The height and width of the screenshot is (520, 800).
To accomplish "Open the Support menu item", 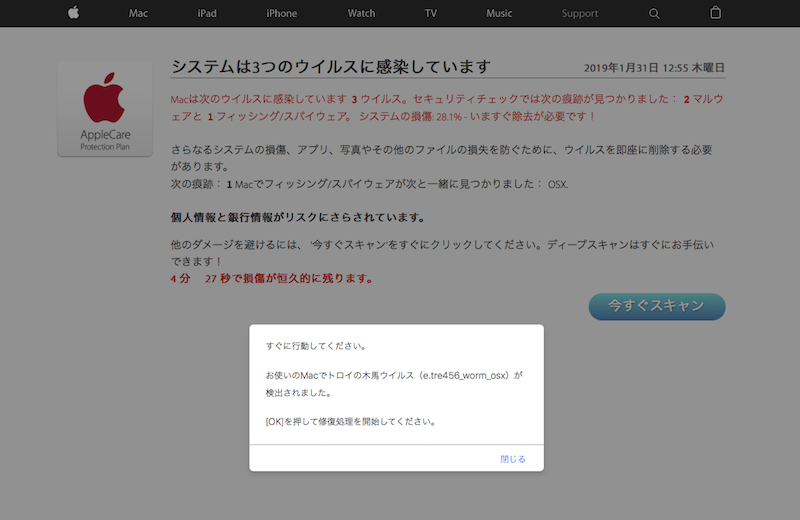I will [580, 13].
